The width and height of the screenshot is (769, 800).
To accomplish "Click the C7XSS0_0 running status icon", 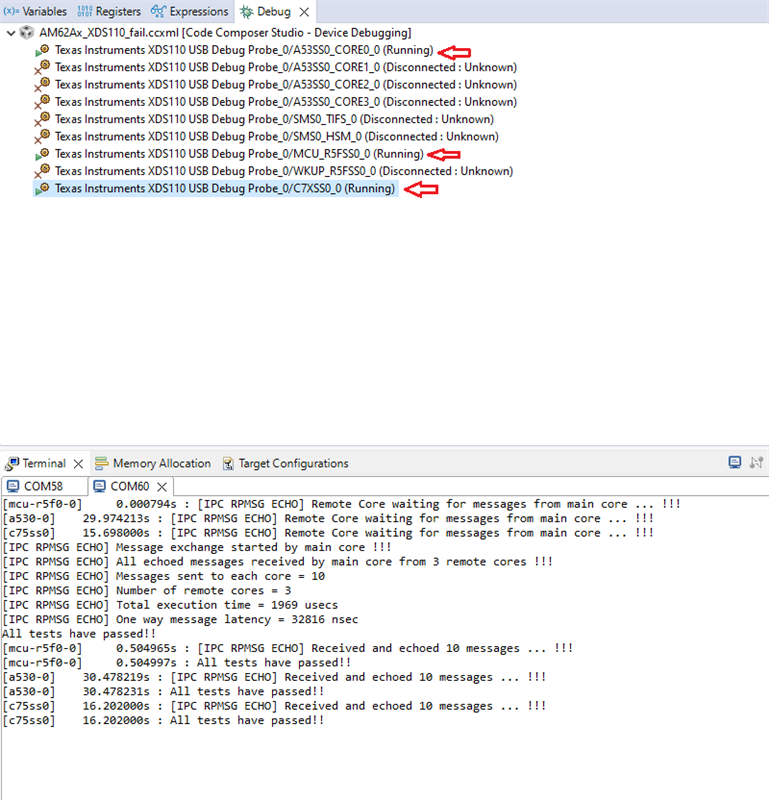I will (x=42, y=189).
